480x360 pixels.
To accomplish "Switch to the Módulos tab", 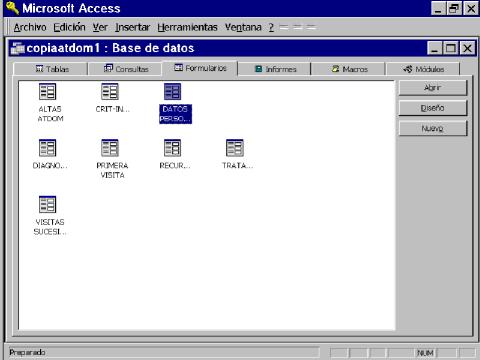I will tap(423, 69).
